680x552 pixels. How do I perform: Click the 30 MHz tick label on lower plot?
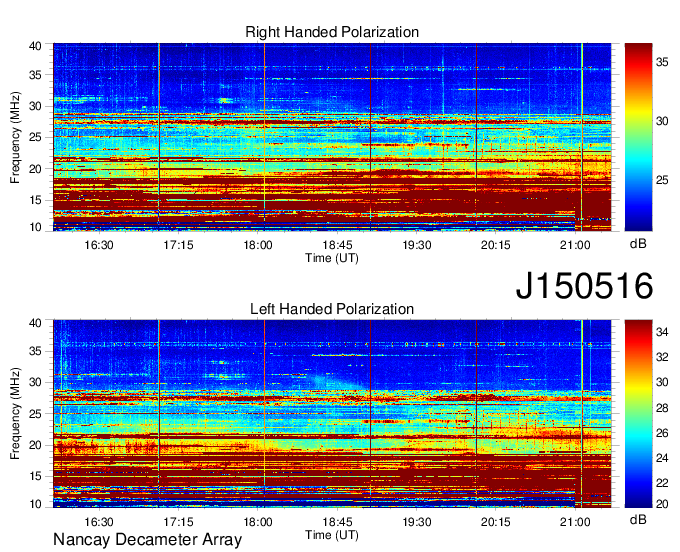click(x=35, y=382)
